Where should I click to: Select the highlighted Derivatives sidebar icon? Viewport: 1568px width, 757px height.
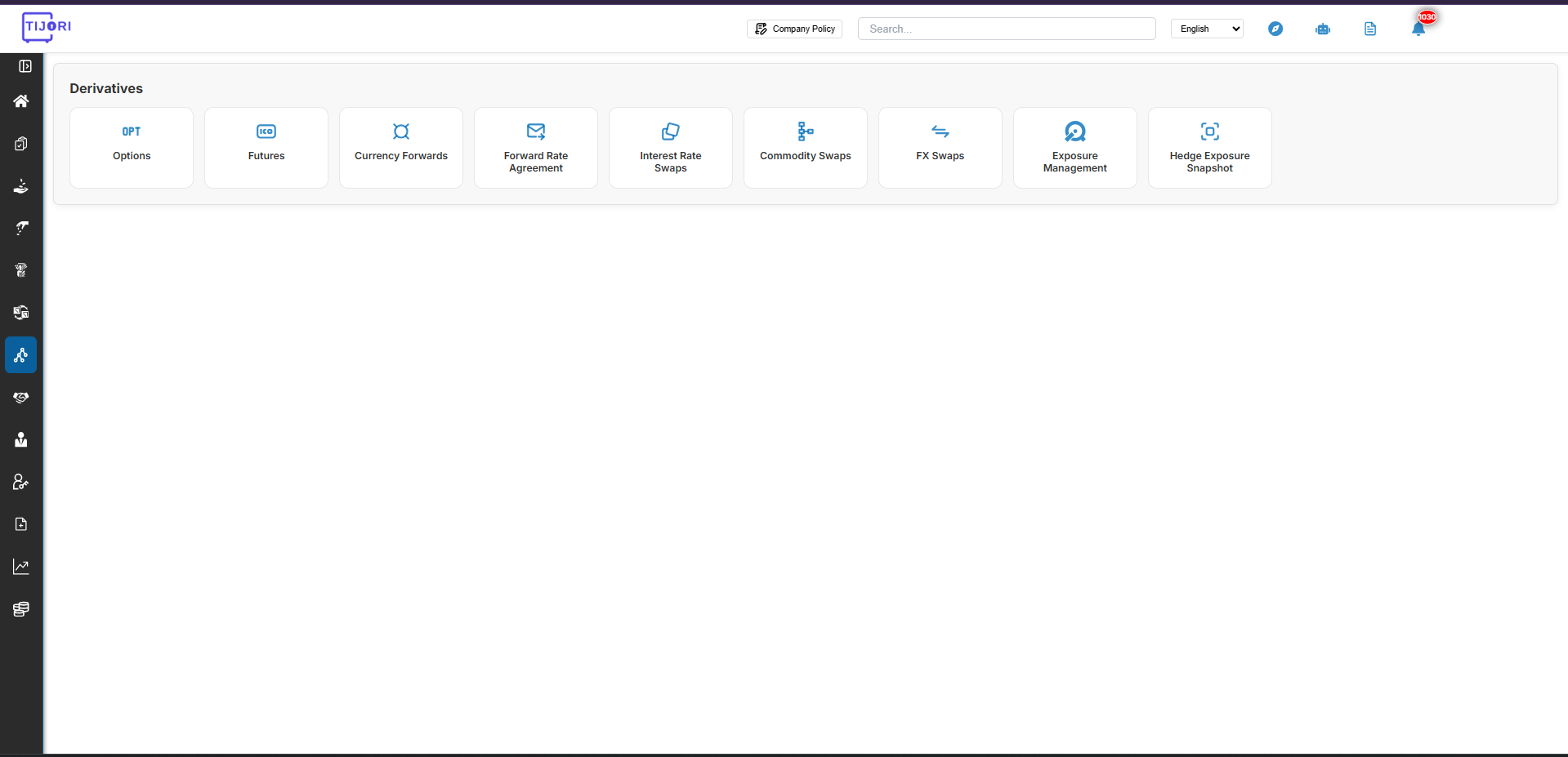pyautogui.click(x=21, y=355)
